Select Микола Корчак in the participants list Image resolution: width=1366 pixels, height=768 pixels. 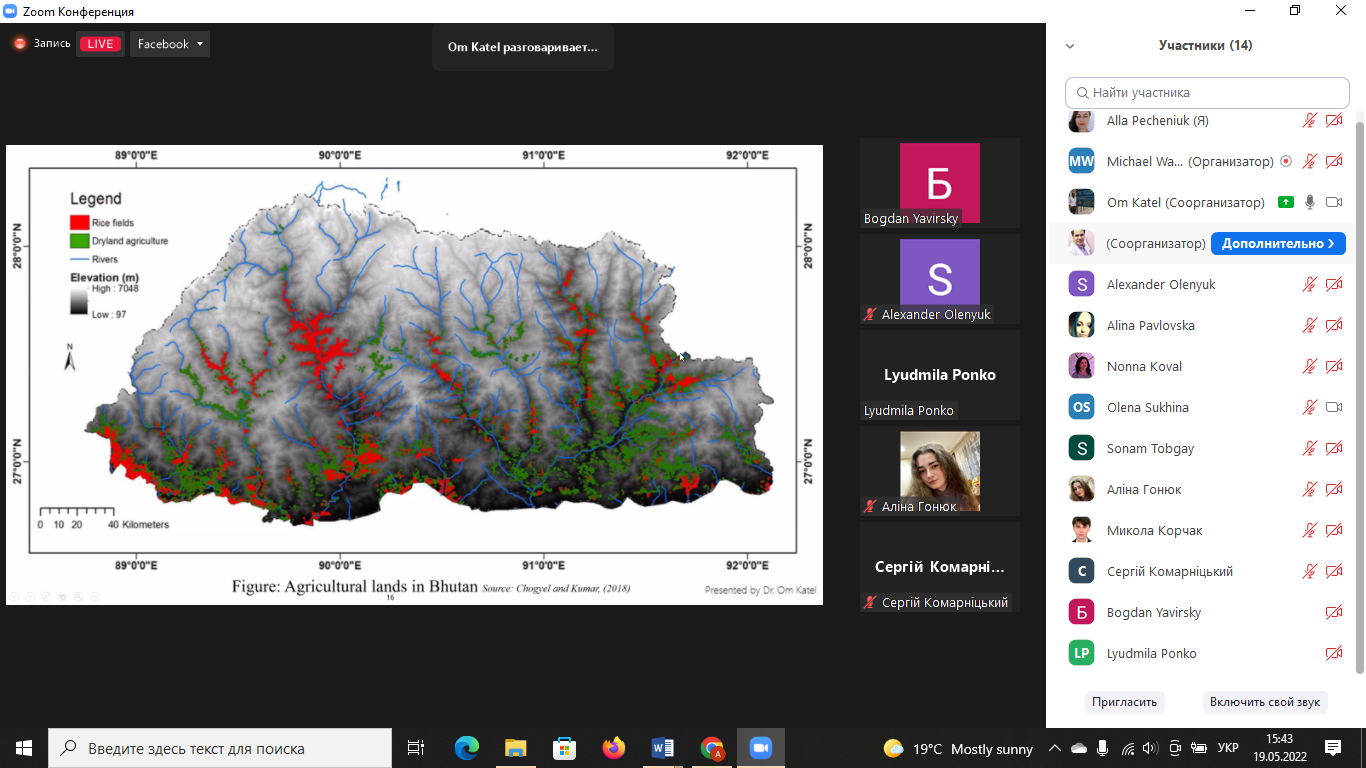[1154, 530]
